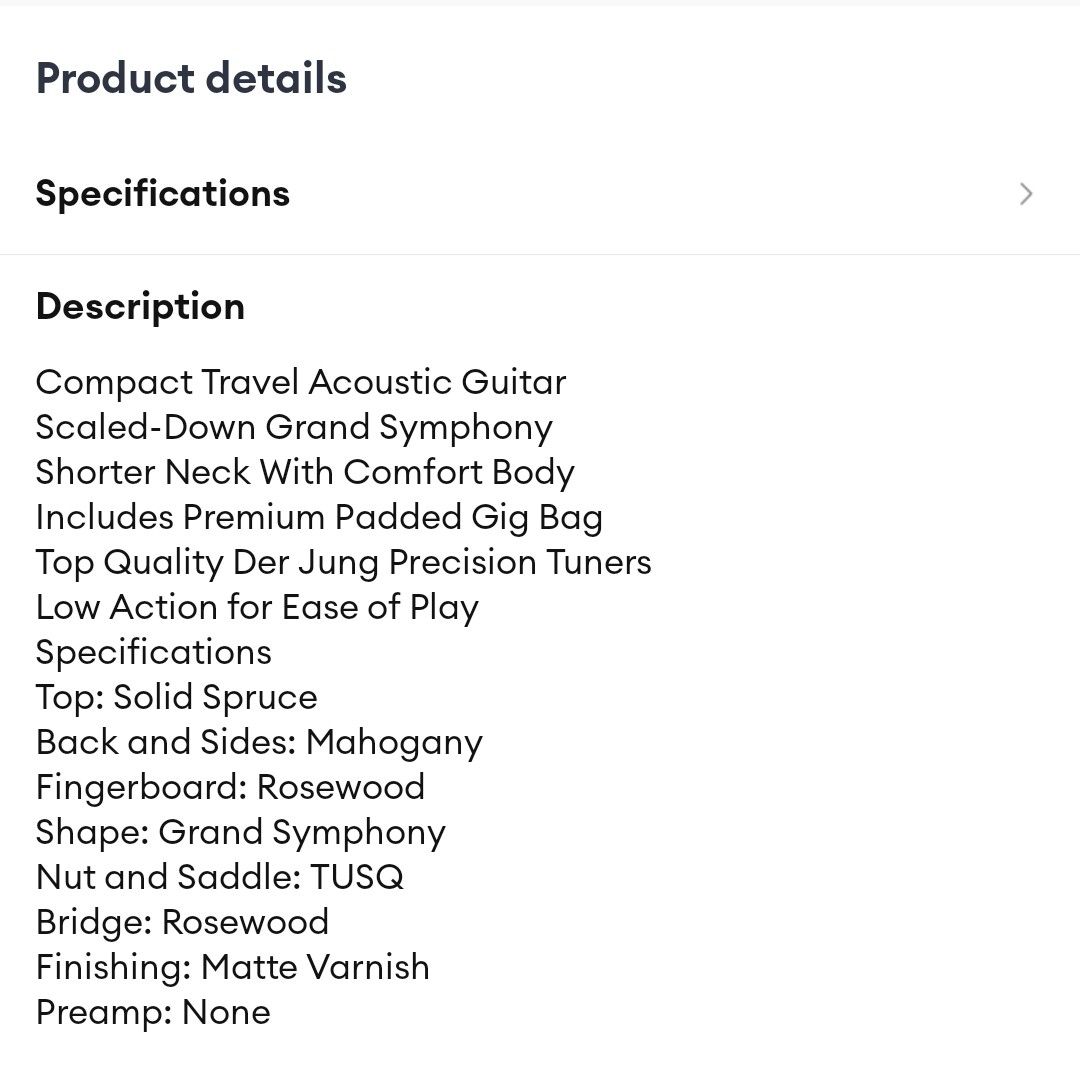Select the Nut and Saddle: TUSQ line

tap(219, 877)
